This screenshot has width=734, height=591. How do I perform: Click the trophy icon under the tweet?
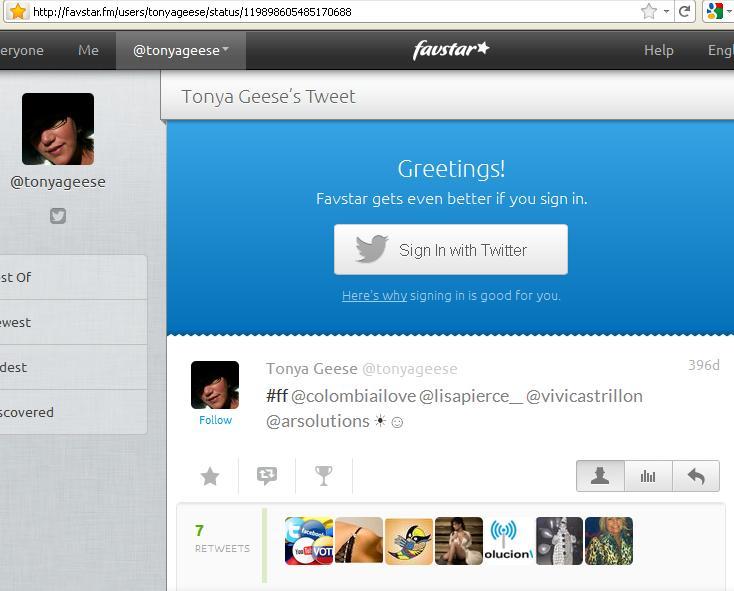(323, 476)
